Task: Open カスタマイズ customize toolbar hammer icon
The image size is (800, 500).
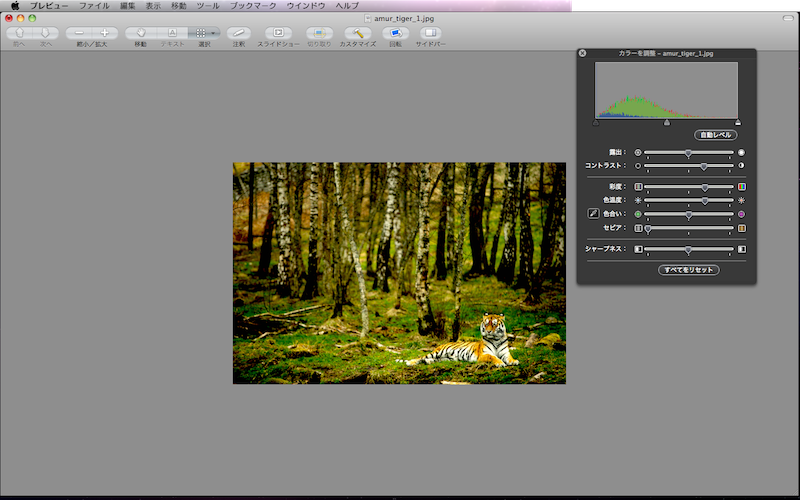Action: [x=358, y=33]
